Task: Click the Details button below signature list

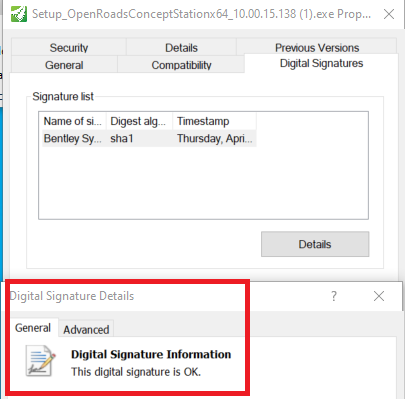Action: (x=315, y=244)
